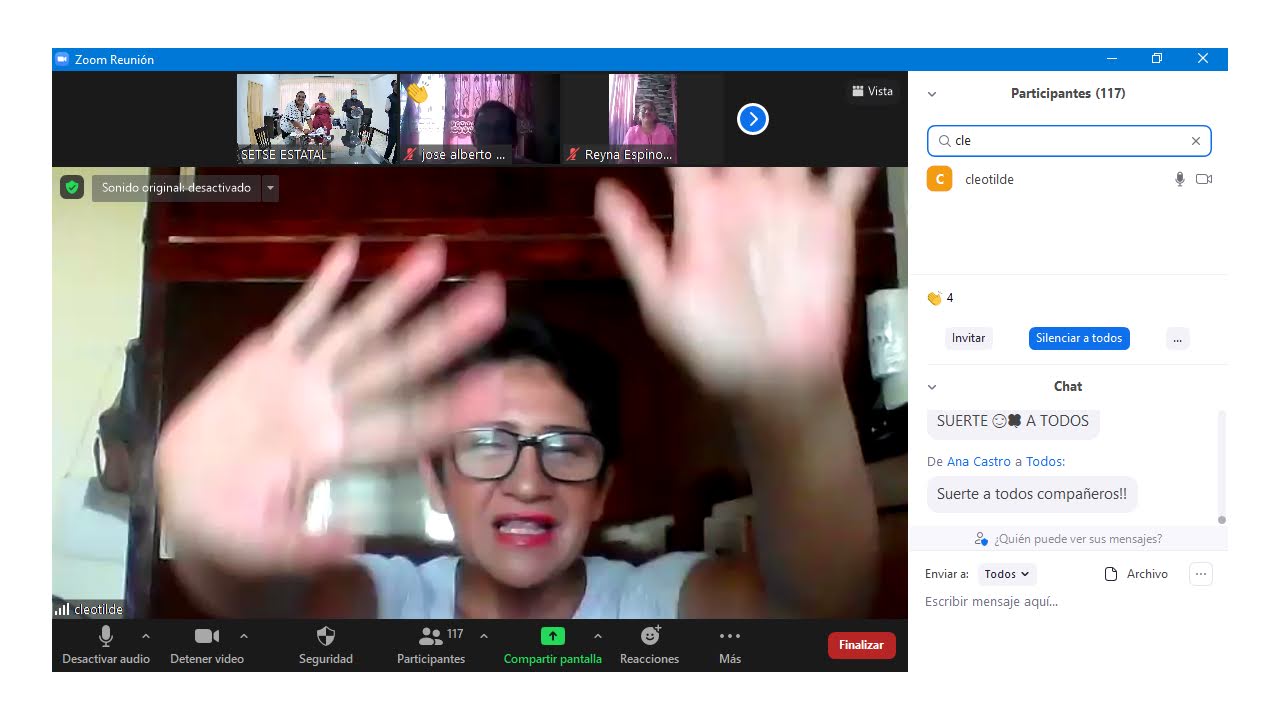Toggle Sonido original desactivado button
Viewport: 1280px width, 720px height.
(x=176, y=187)
